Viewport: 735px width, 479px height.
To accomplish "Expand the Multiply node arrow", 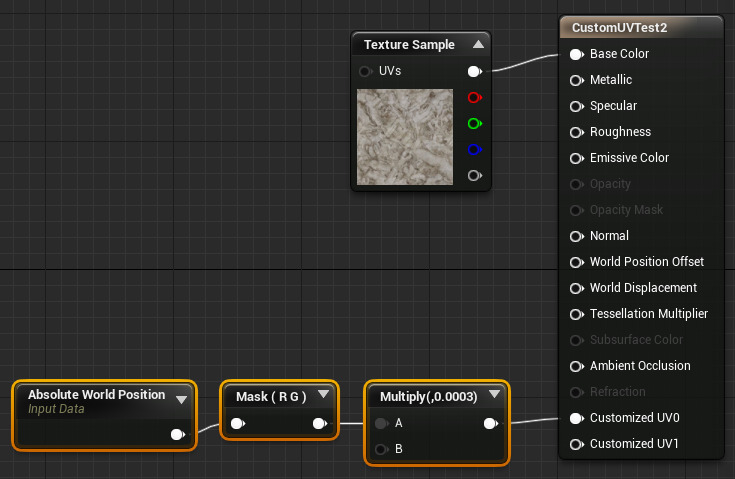I will pyautogui.click(x=493, y=395).
